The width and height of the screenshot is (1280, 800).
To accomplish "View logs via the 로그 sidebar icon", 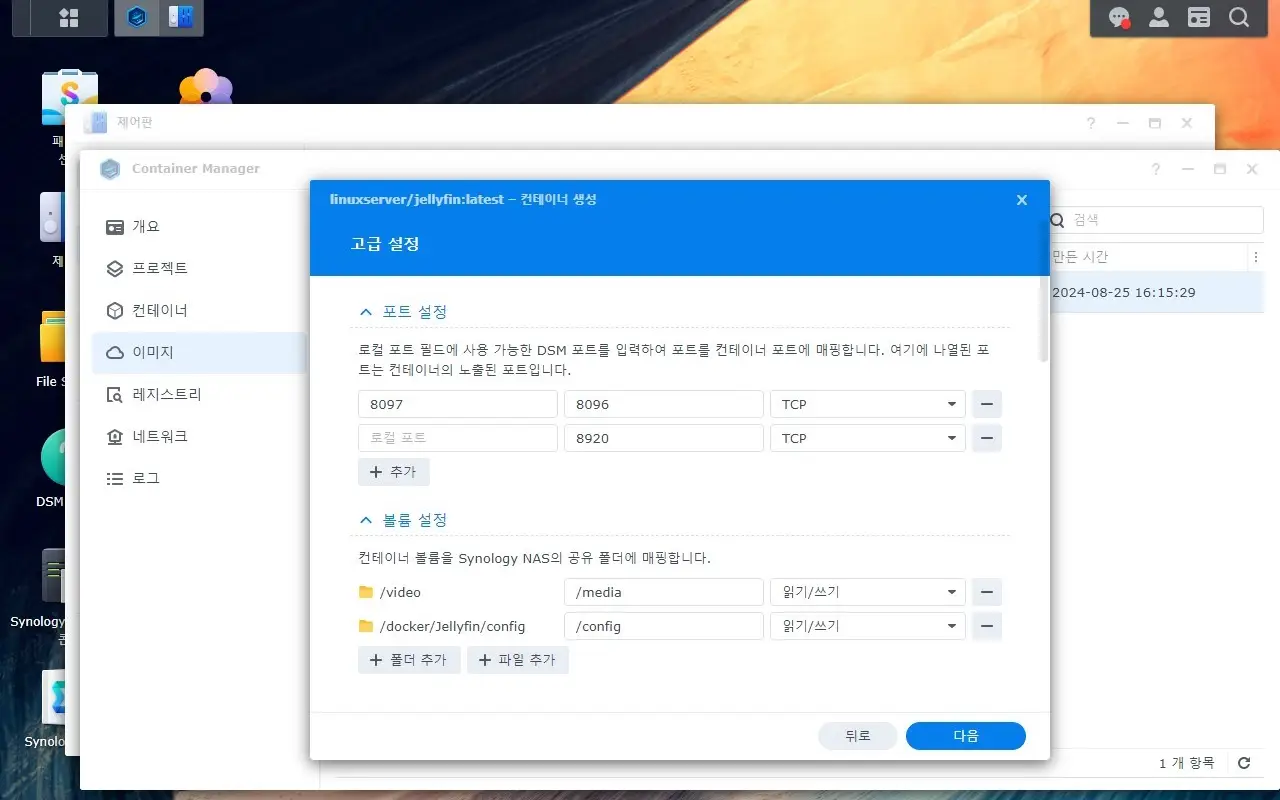I will (x=148, y=478).
